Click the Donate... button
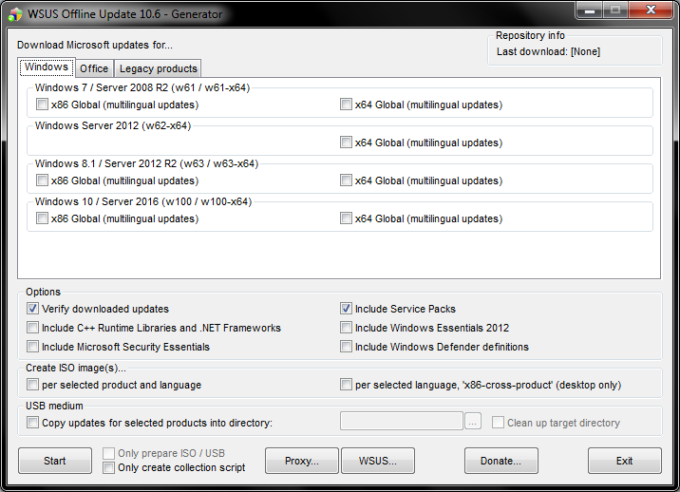Image resolution: width=680 pixels, height=492 pixels. [501, 461]
